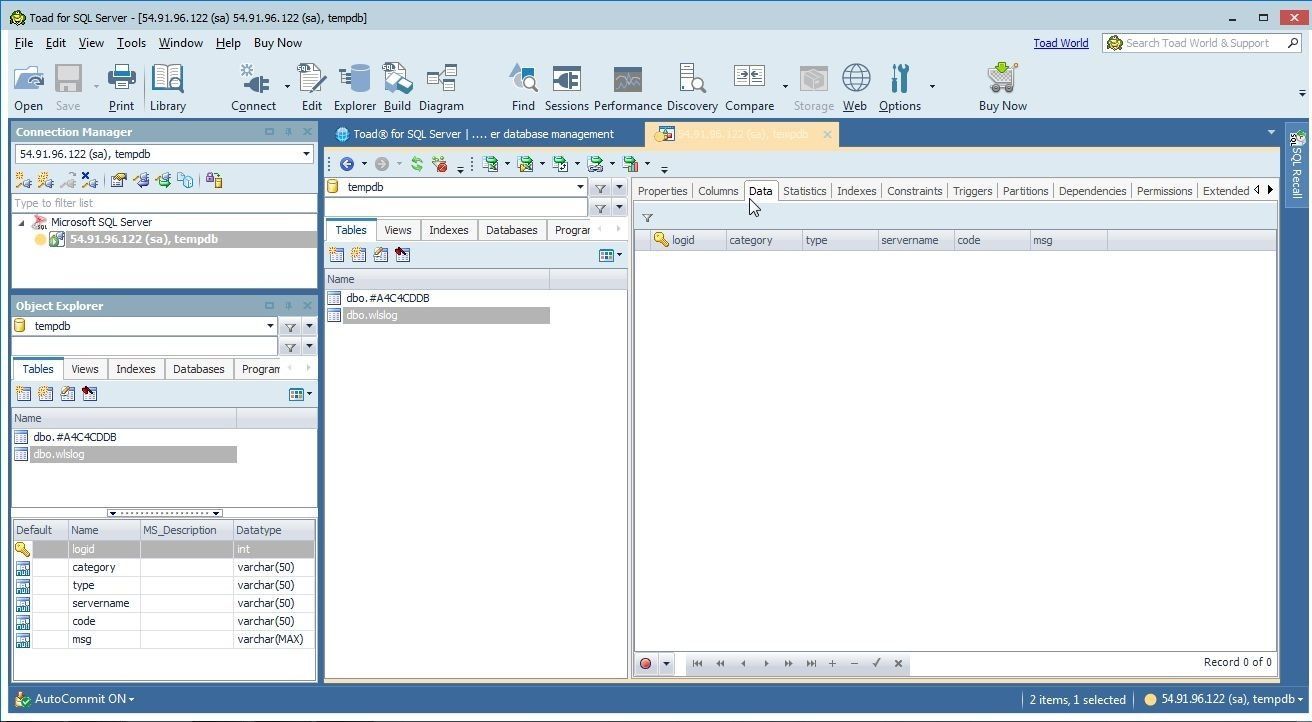Open the Diagram tool

point(441,88)
